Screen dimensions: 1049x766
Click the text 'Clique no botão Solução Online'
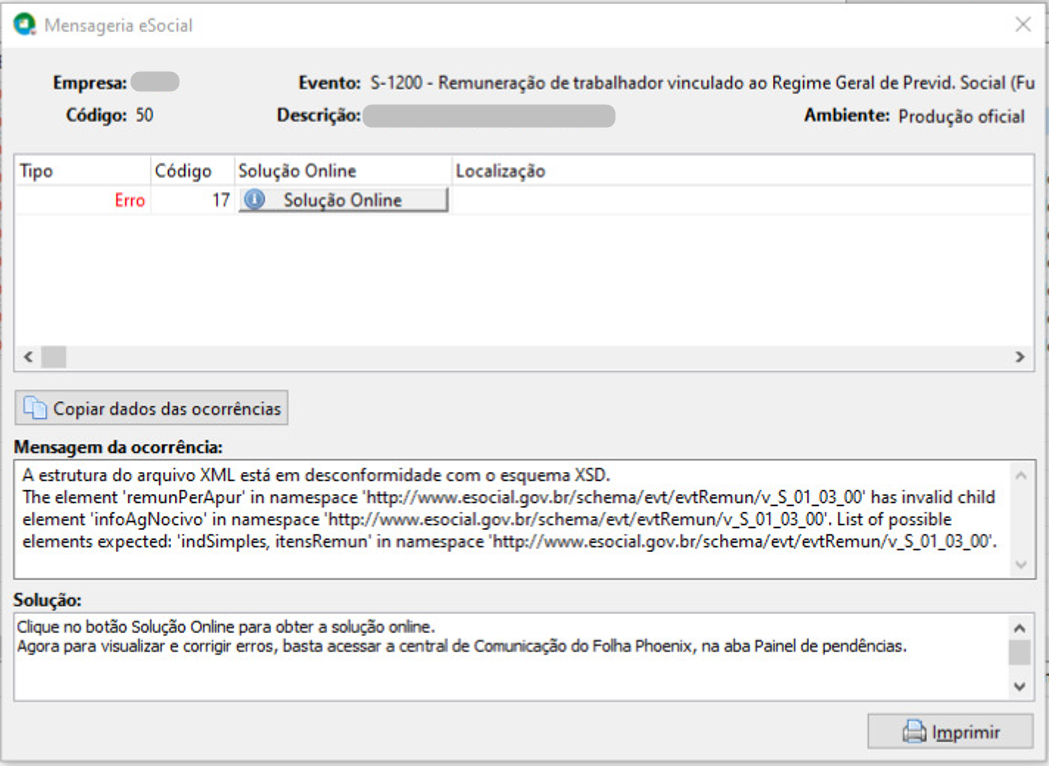click(x=125, y=628)
